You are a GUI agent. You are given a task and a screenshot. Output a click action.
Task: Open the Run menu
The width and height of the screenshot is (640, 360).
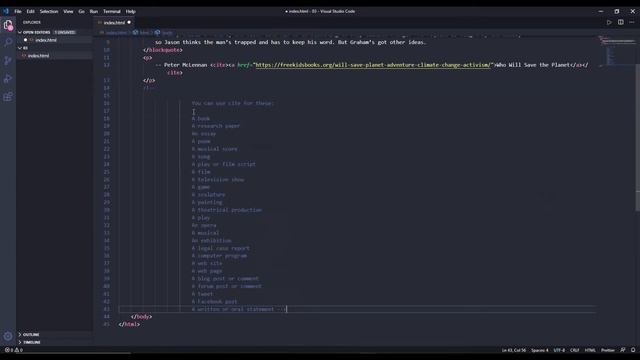[x=94, y=11]
